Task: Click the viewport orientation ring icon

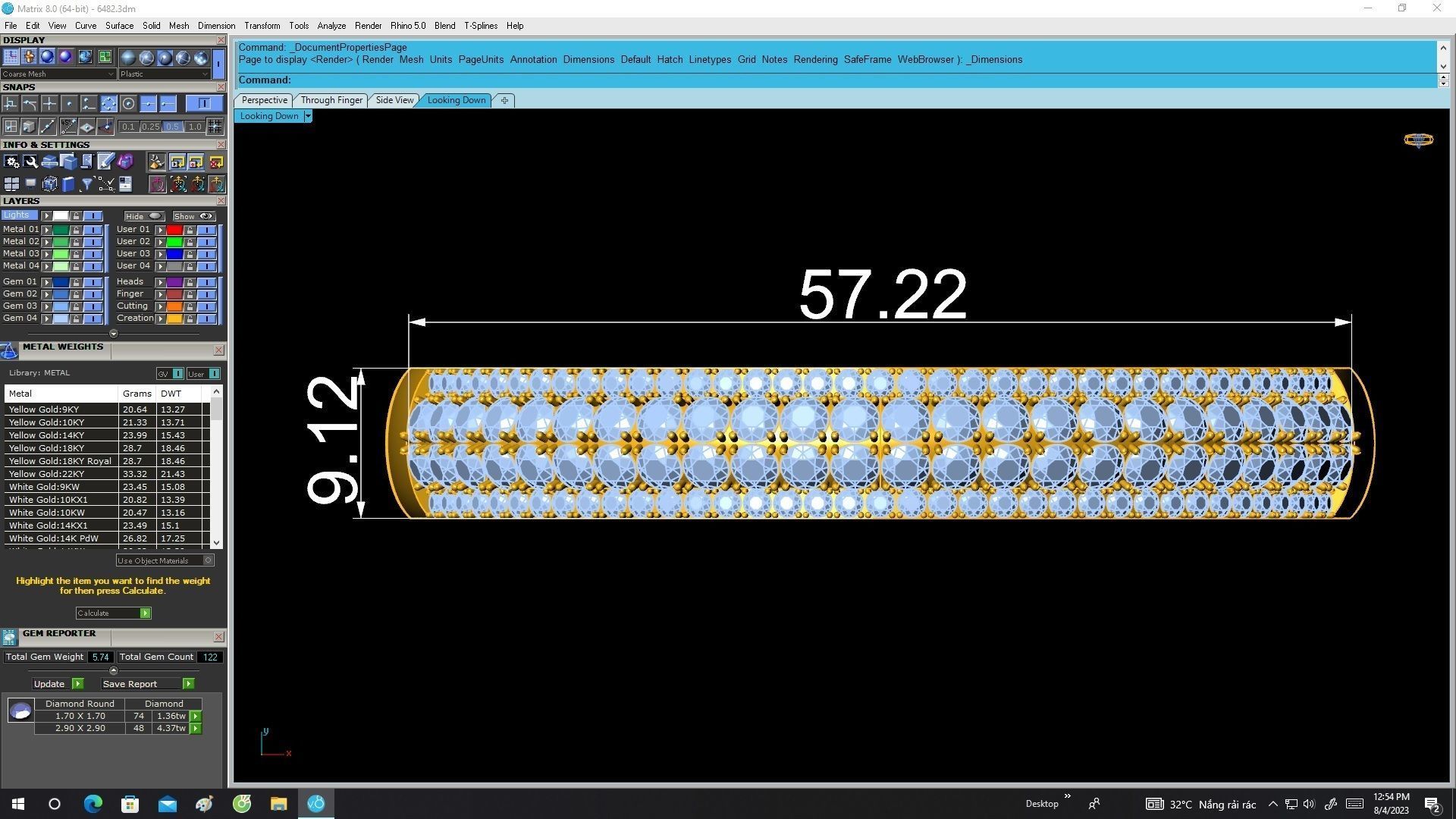Action: point(1418,140)
